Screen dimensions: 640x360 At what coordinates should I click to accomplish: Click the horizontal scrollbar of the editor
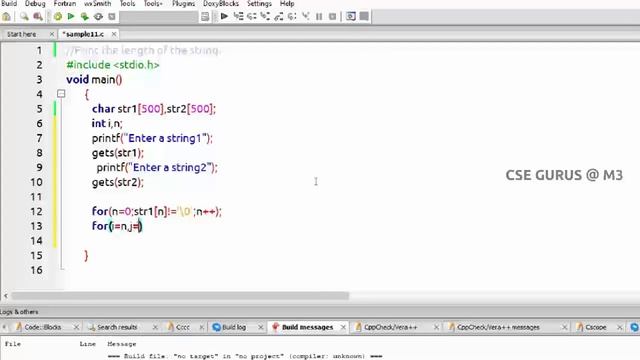click(x=180, y=296)
